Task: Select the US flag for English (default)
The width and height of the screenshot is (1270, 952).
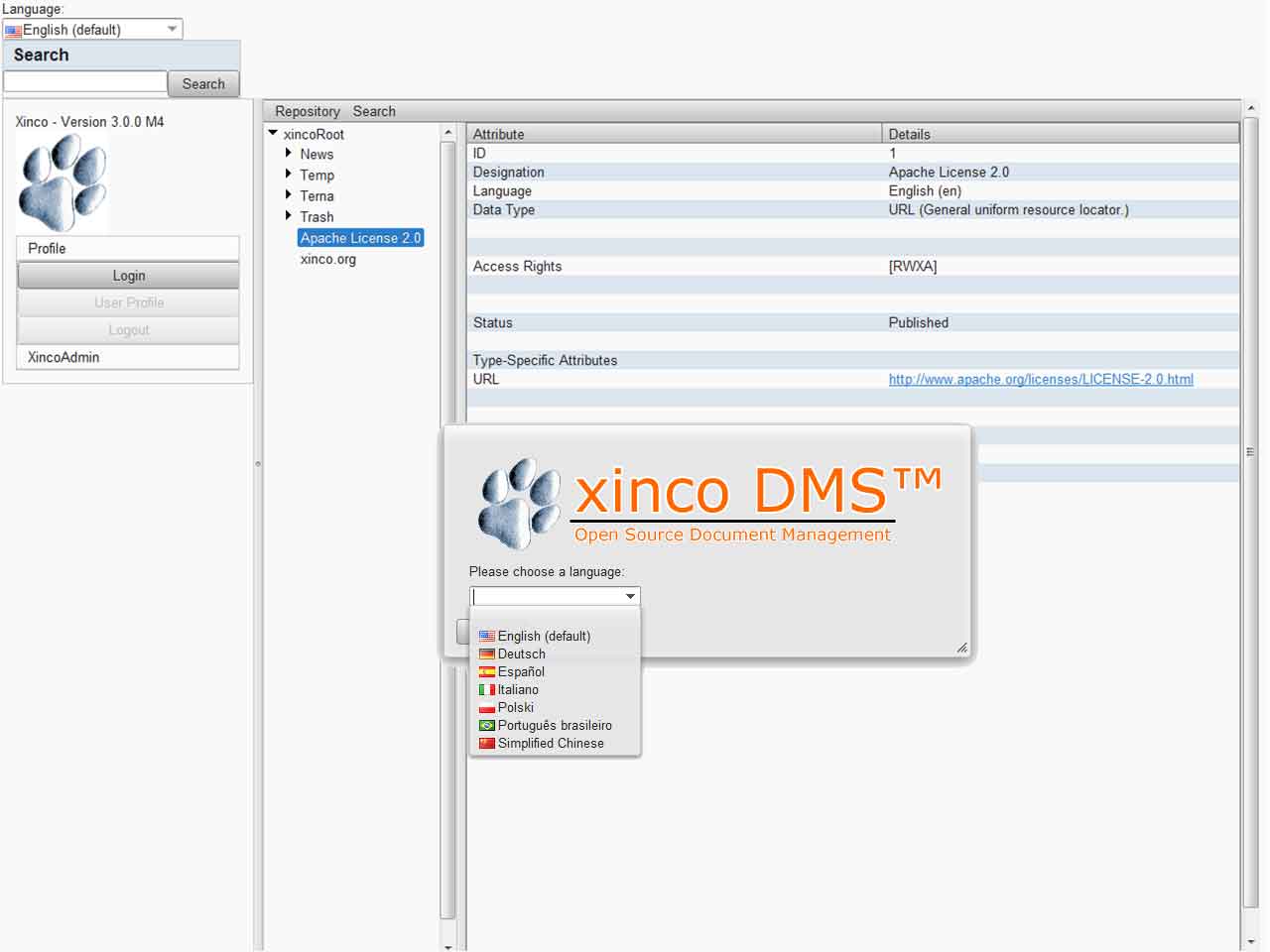Action: [487, 637]
